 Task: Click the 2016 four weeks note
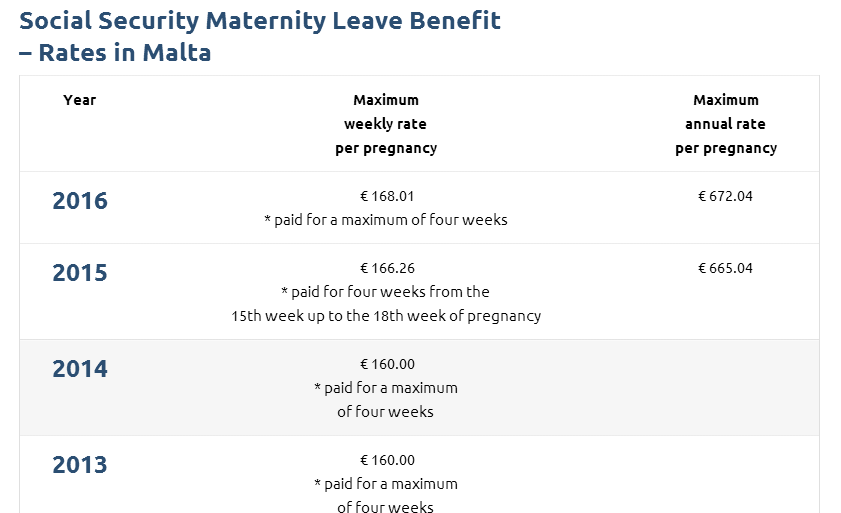(x=386, y=220)
